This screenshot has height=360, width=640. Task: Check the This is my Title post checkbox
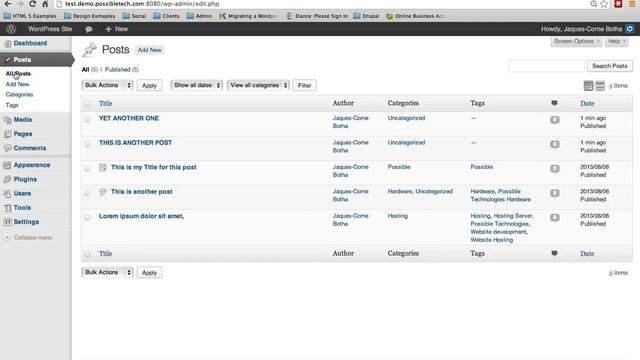[x=87, y=168]
